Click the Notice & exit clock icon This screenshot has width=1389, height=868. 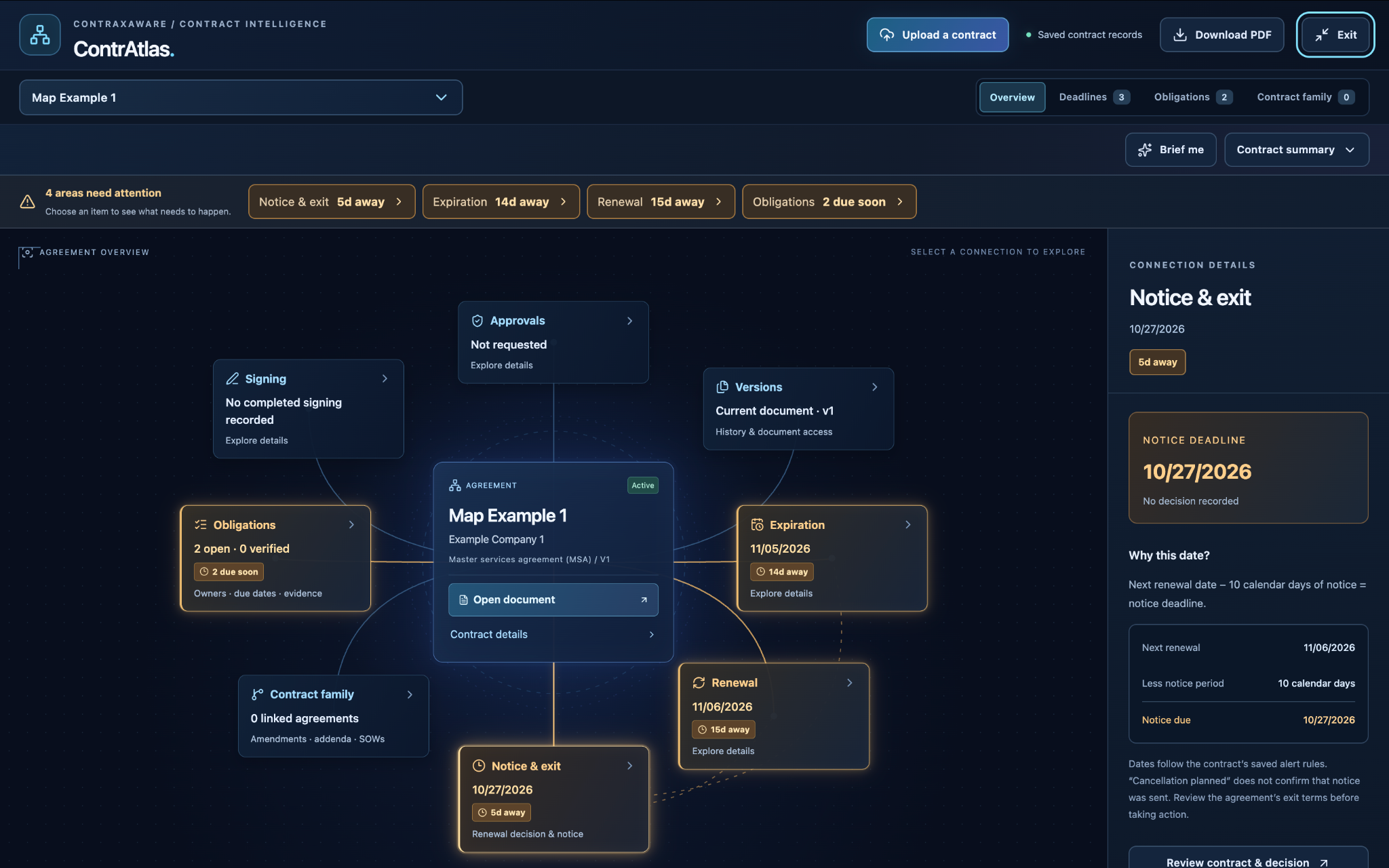479,766
